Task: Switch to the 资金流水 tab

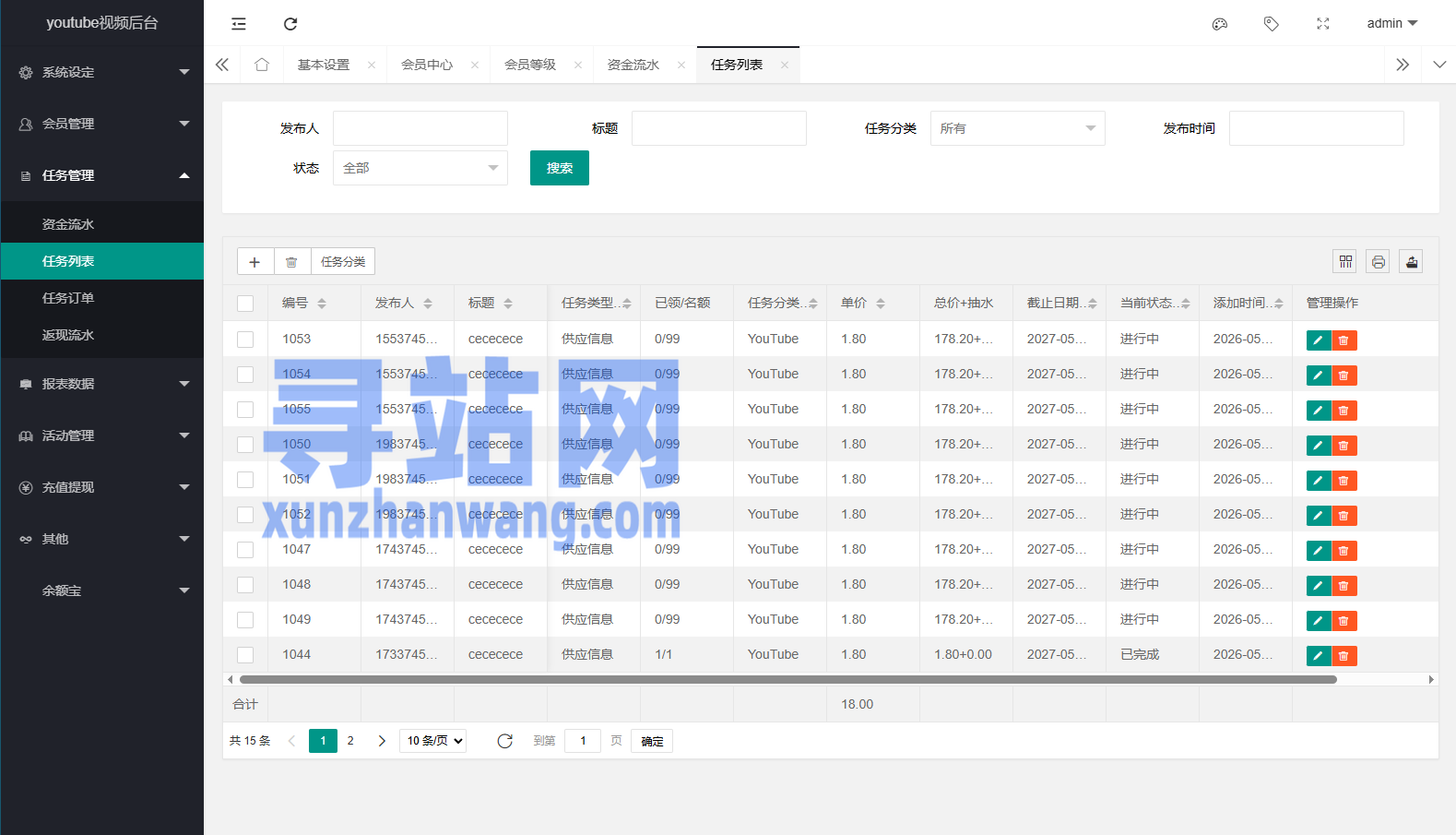Action: (x=633, y=65)
